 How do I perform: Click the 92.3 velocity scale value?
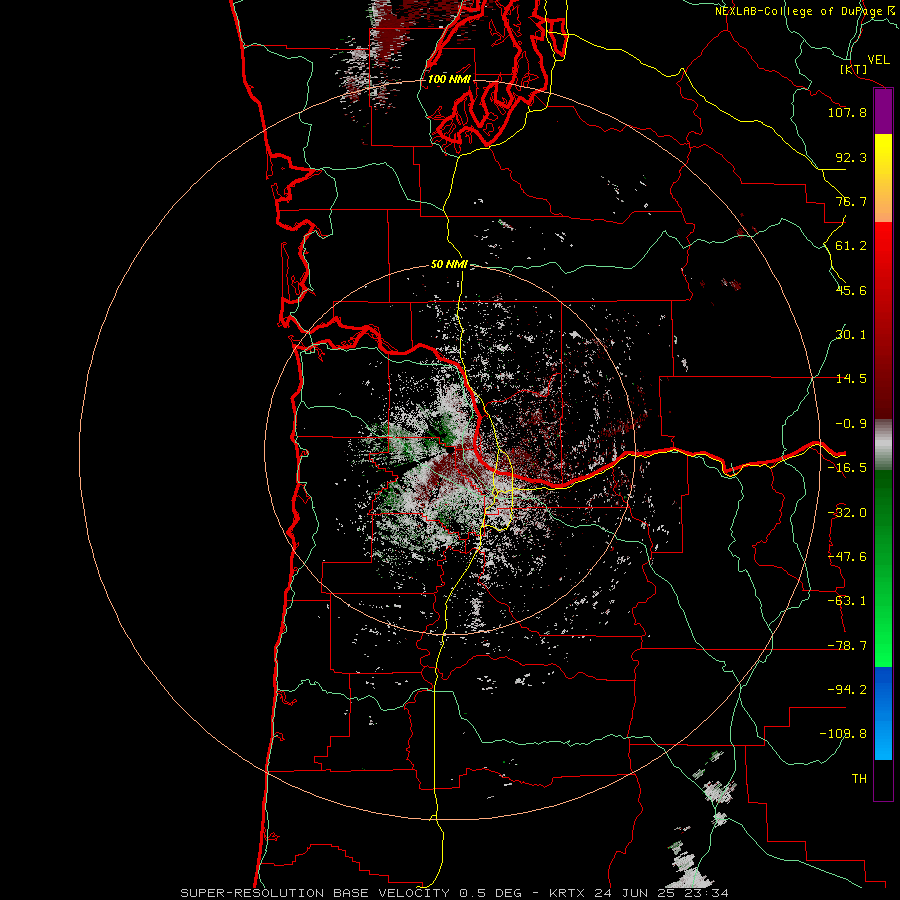[851, 157]
